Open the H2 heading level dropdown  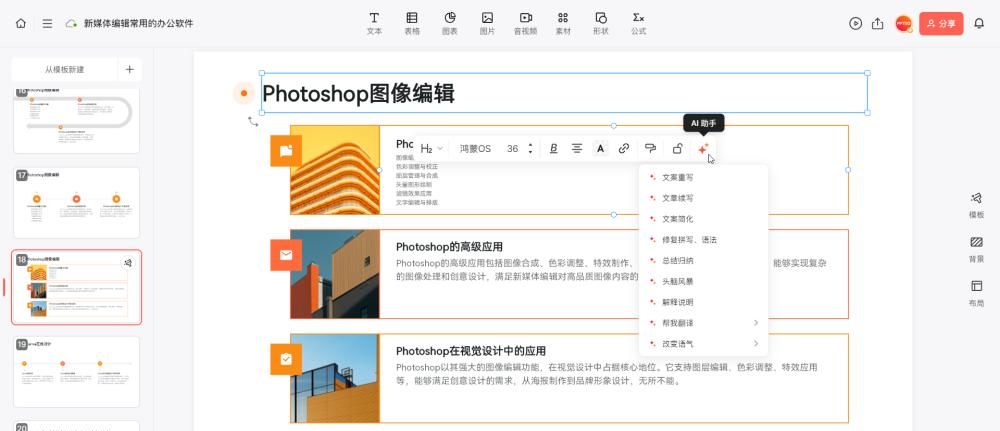click(432, 149)
